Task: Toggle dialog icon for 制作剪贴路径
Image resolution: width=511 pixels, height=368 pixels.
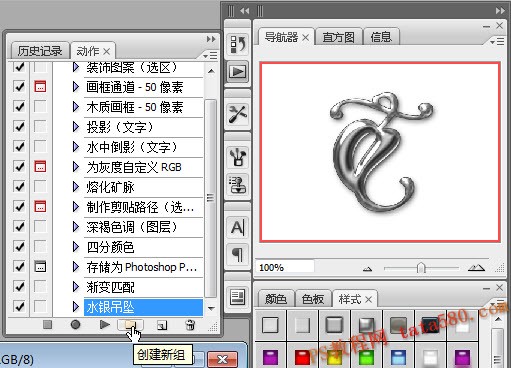Action: [40, 206]
